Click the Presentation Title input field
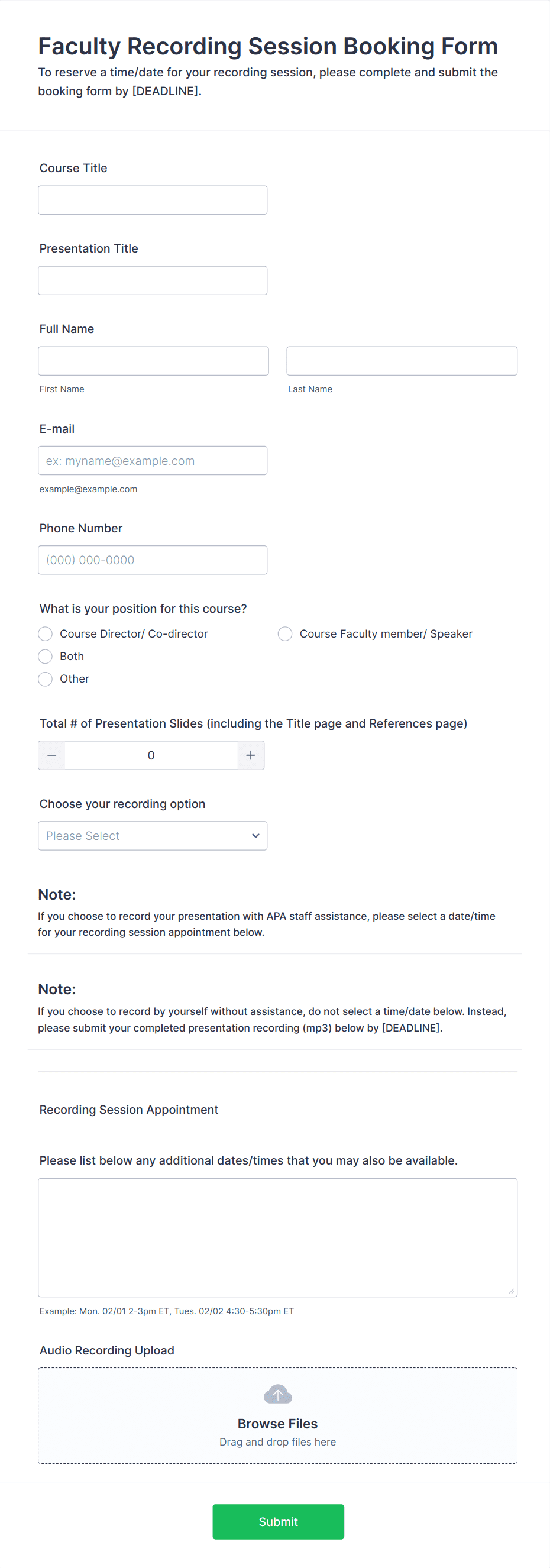 click(152, 280)
